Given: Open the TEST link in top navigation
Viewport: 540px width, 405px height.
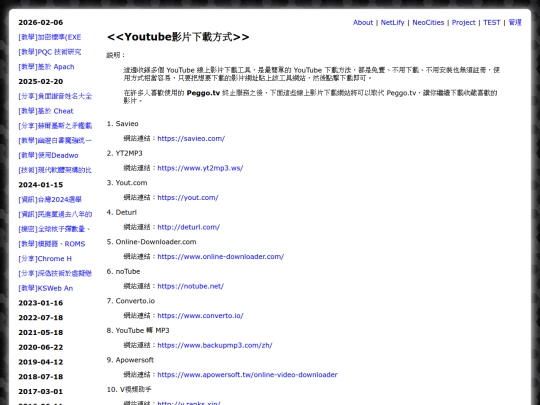Looking at the screenshot, I should (x=491, y=22).
